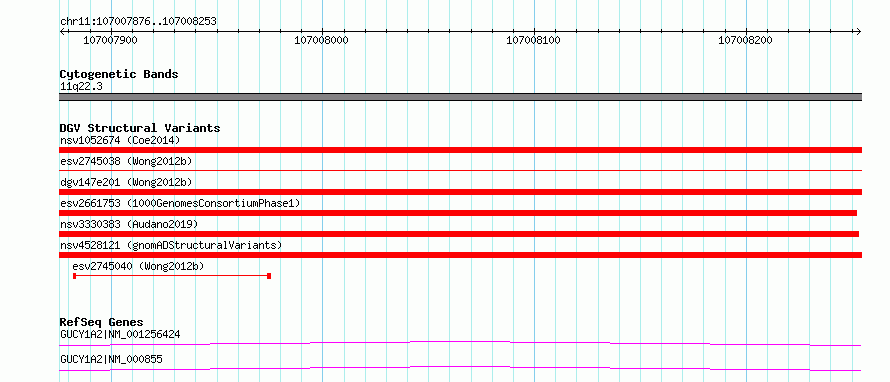
Task: Click the 107007900 ruler tick label
Action: click(x=110, y=40)
